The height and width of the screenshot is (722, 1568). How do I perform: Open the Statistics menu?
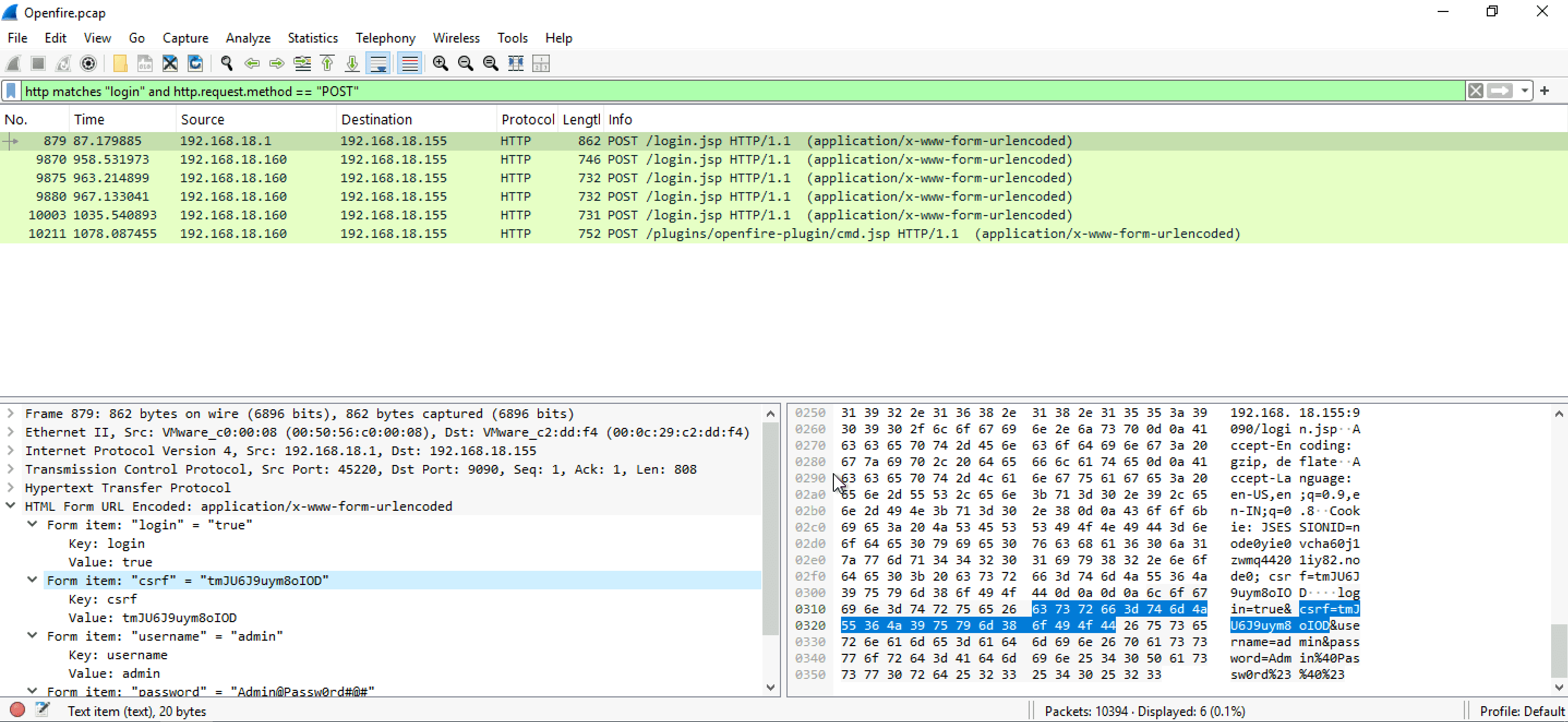313,38
